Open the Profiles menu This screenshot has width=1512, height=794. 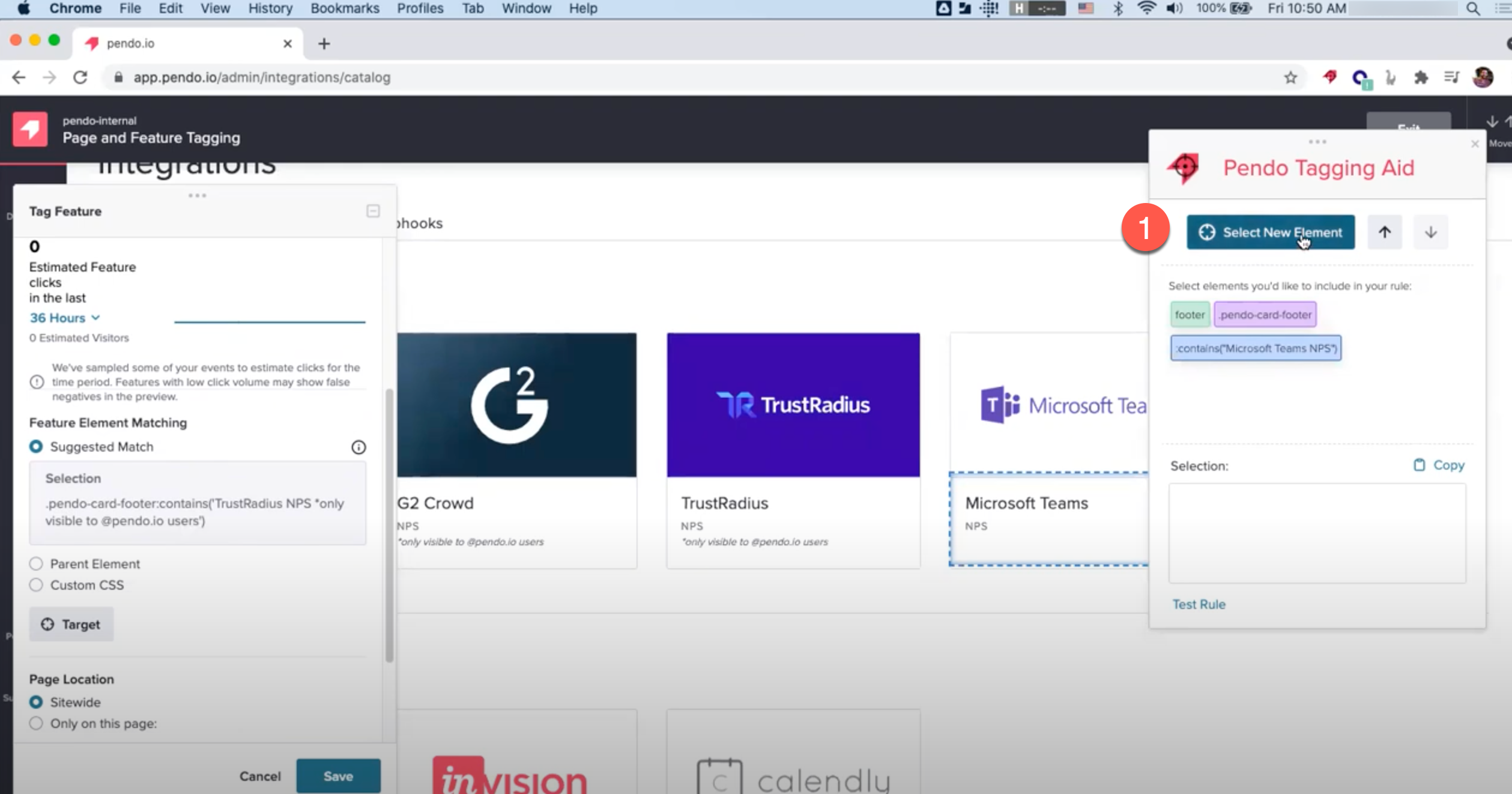click(420, 8)
